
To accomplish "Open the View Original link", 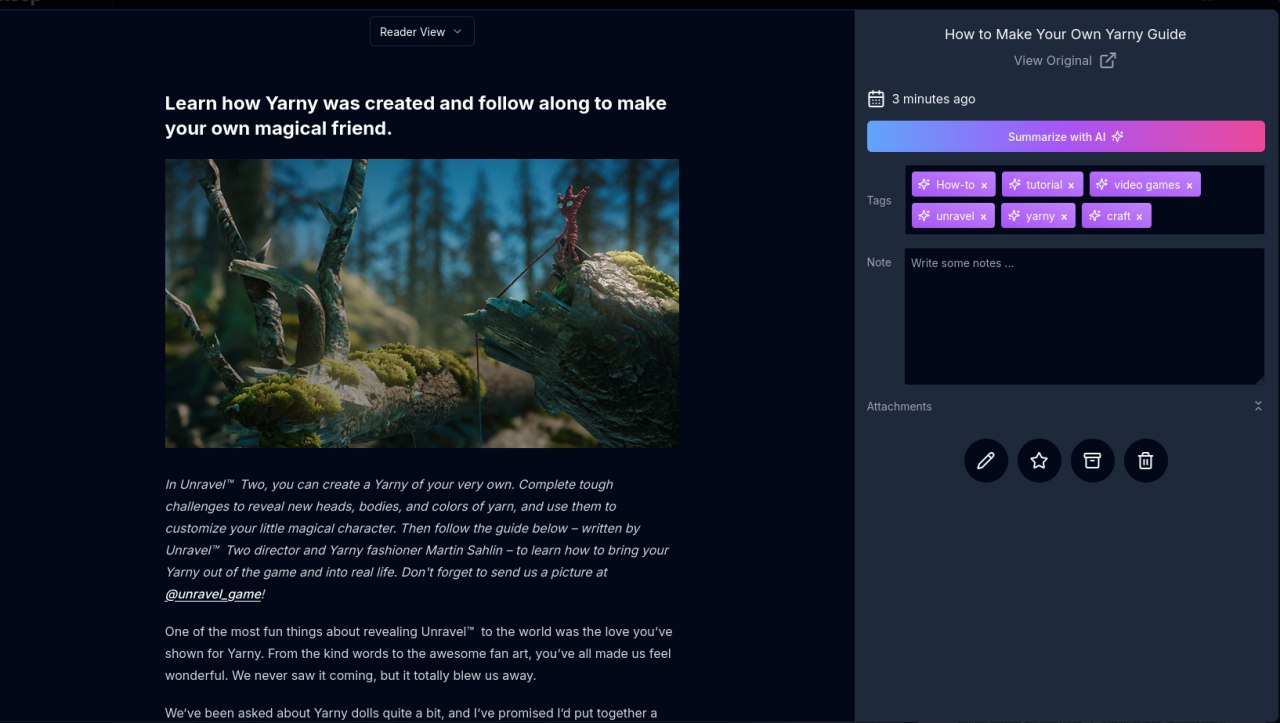I will 1064,60.
